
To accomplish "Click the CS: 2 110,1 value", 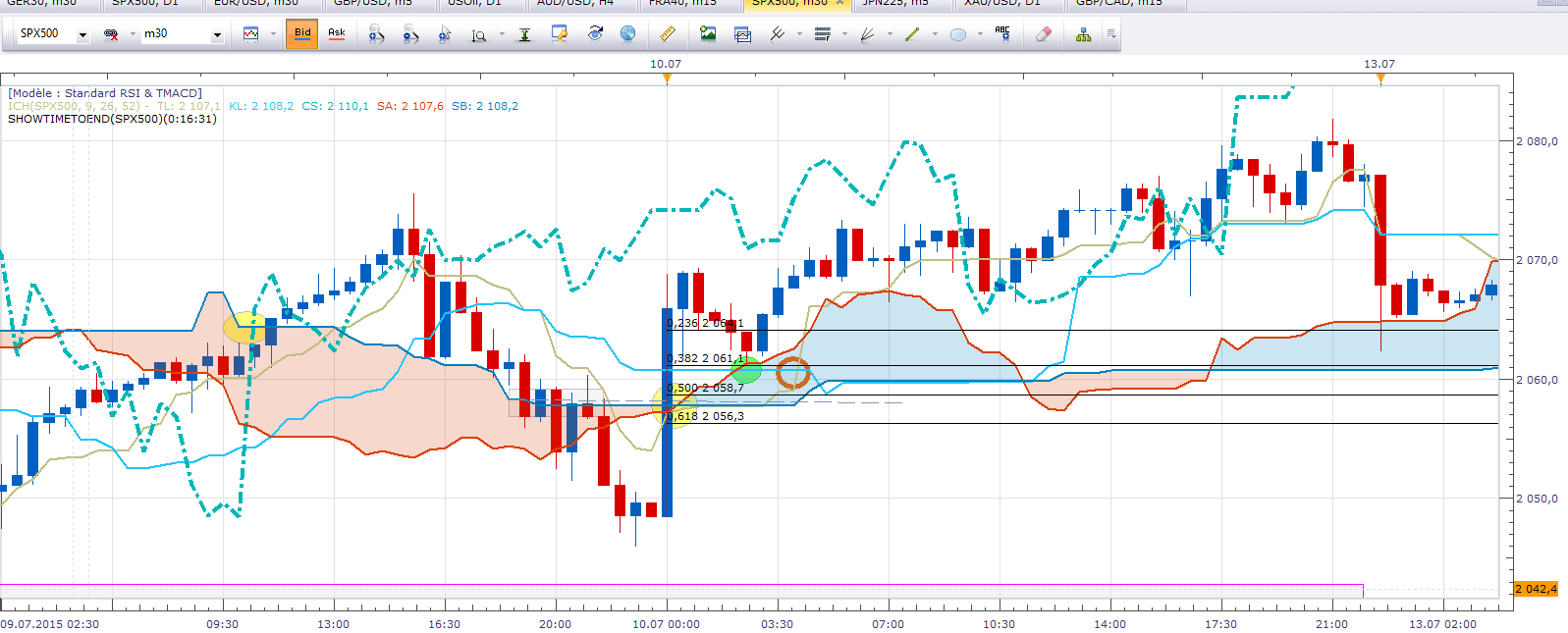I will click(336, 106).
